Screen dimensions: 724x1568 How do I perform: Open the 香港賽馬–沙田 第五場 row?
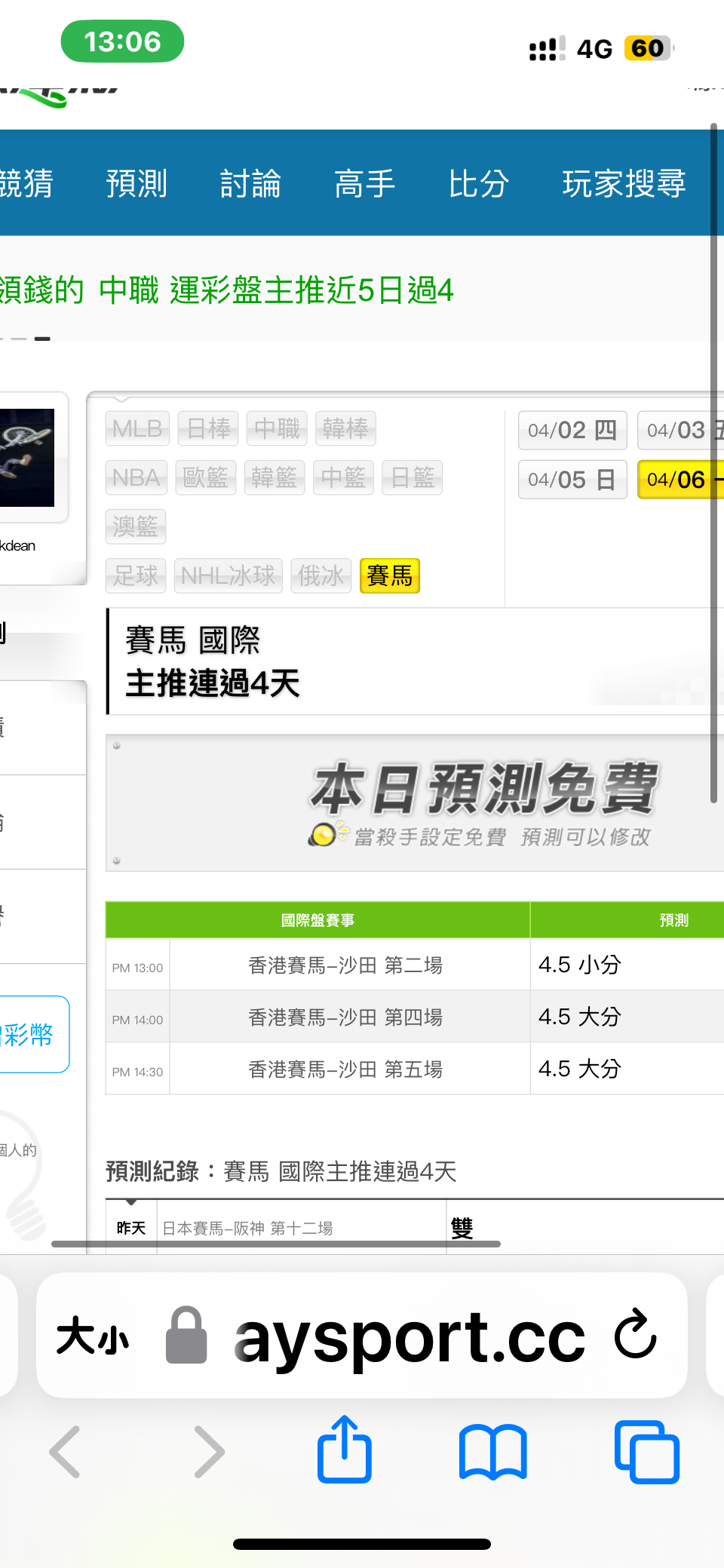[x=345, y=1069]
